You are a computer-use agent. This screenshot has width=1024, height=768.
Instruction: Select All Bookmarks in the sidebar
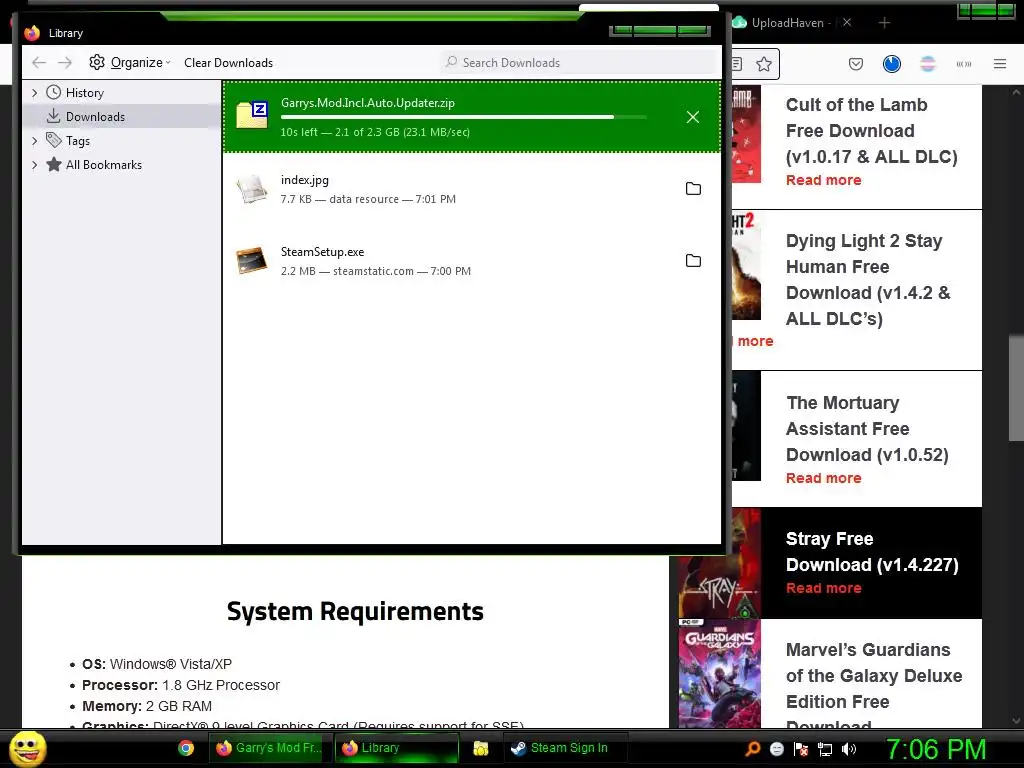pyautogui.click(x=104, y=165)
